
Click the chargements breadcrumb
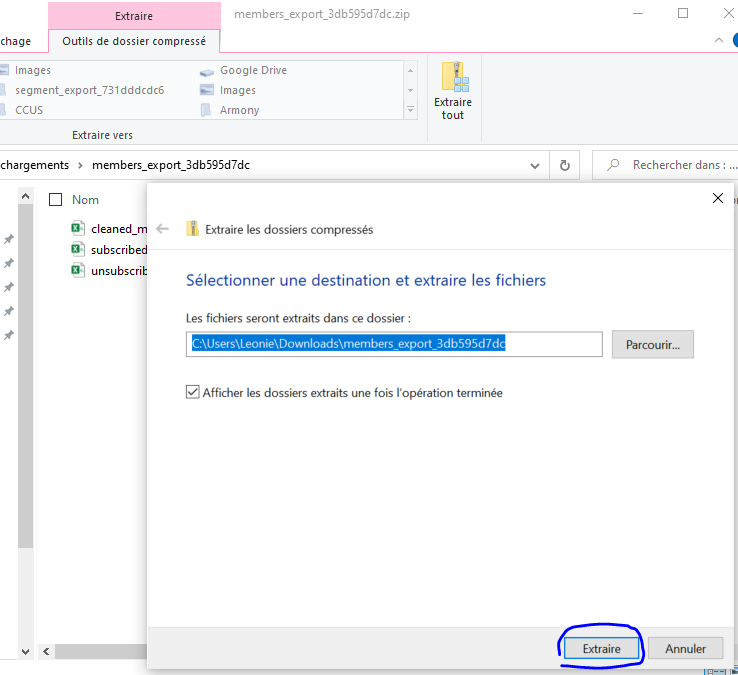(34, 165)
